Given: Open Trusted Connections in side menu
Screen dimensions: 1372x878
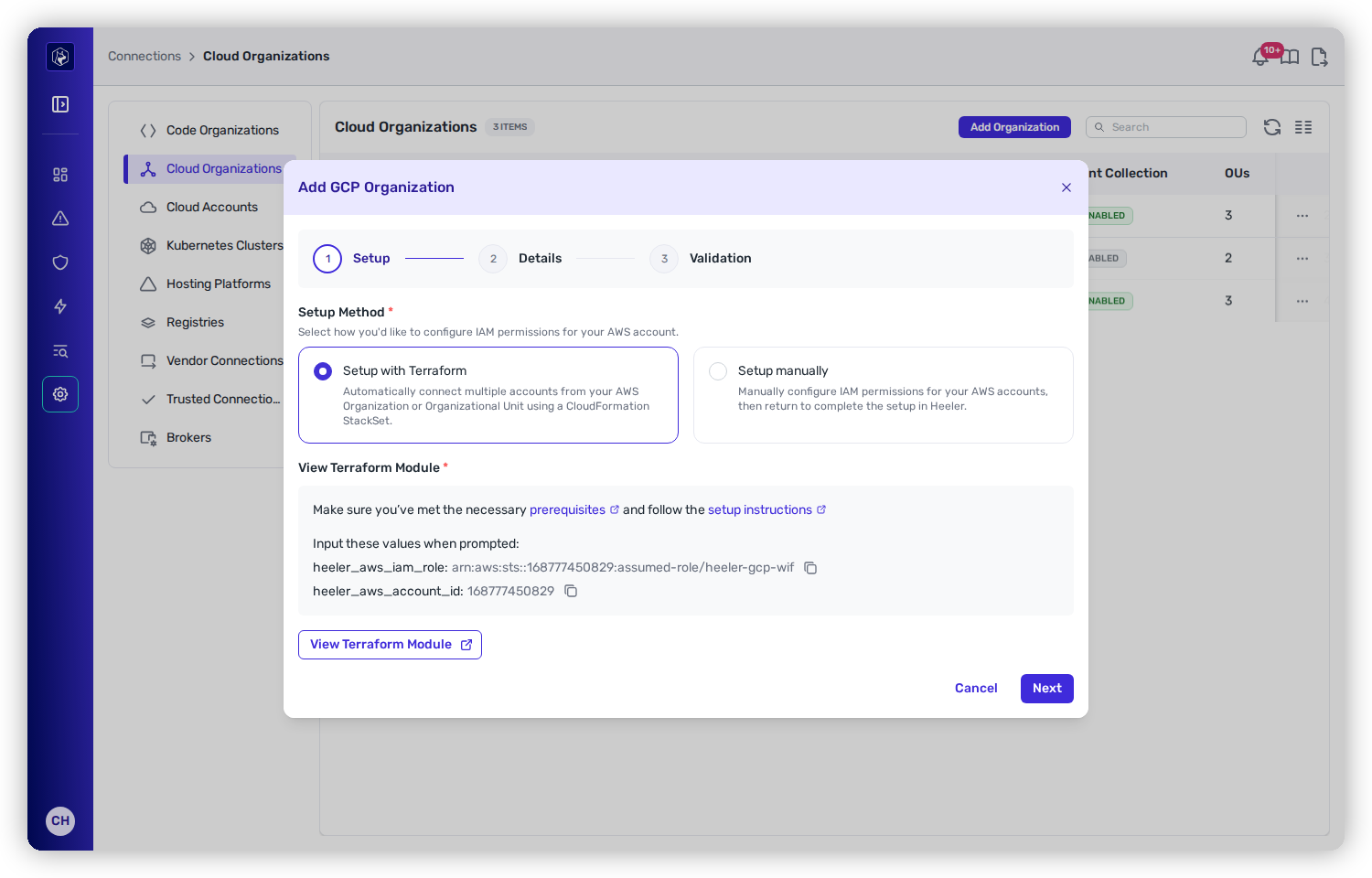Looking at the screenshot, I should [209, 399].
